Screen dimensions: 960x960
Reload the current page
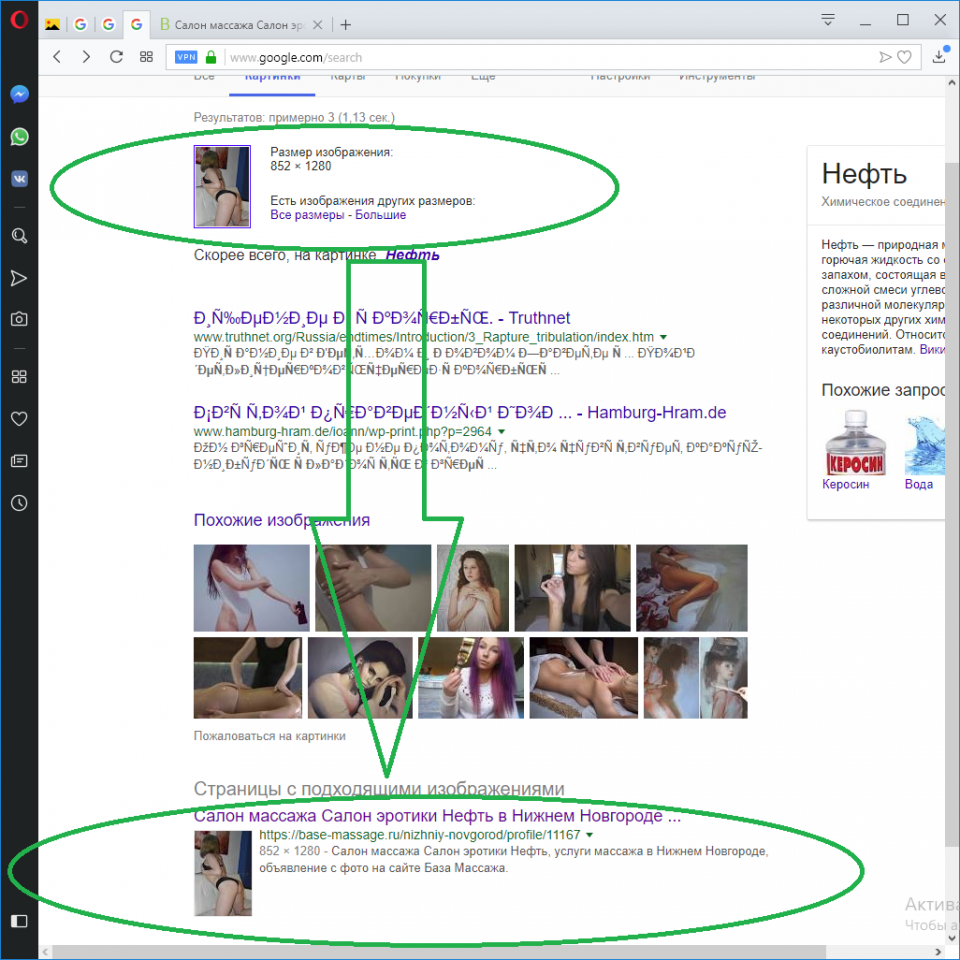[x=116, y=57]
